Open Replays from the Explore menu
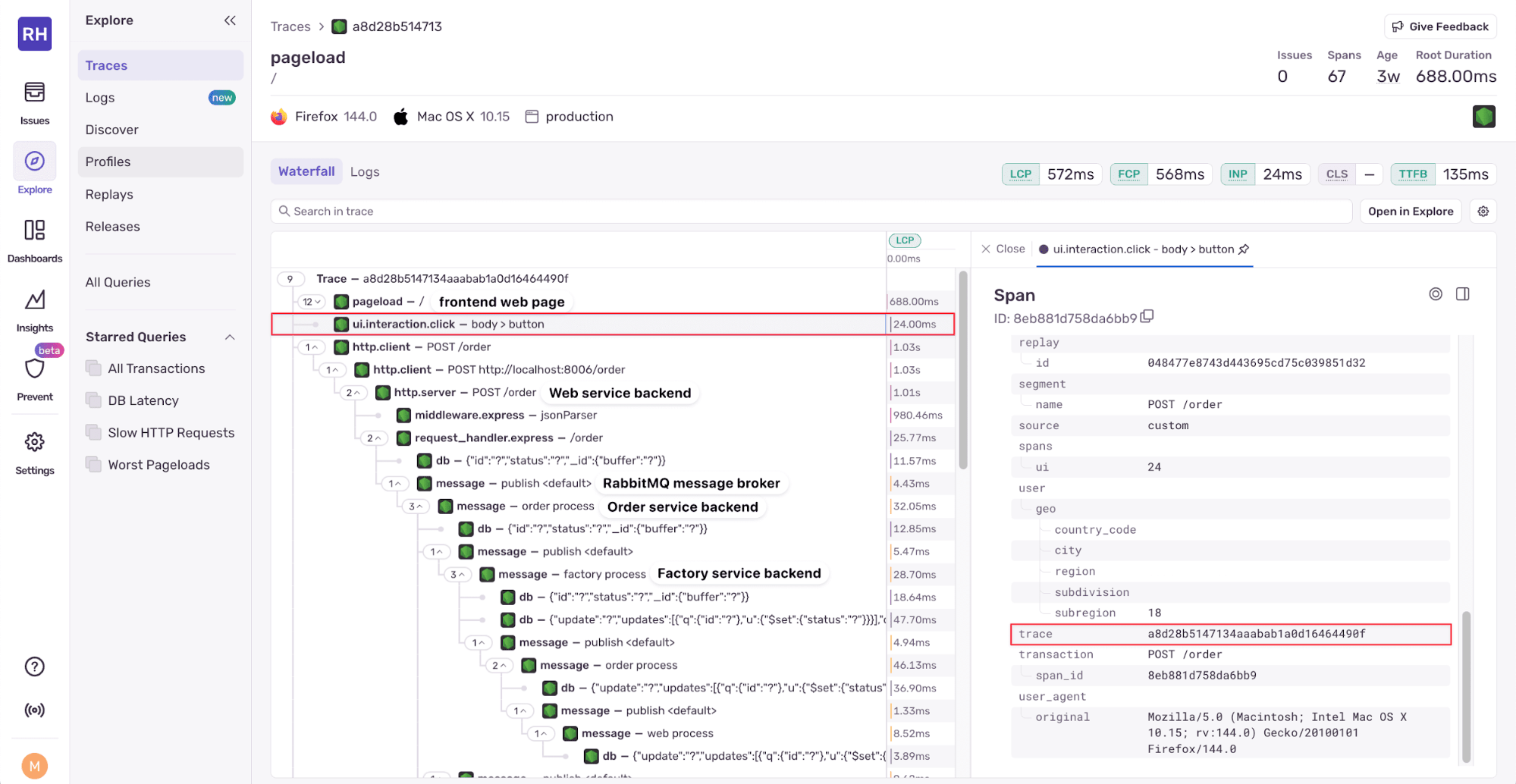Screen dimensions: 1516x784 [109, 194]
